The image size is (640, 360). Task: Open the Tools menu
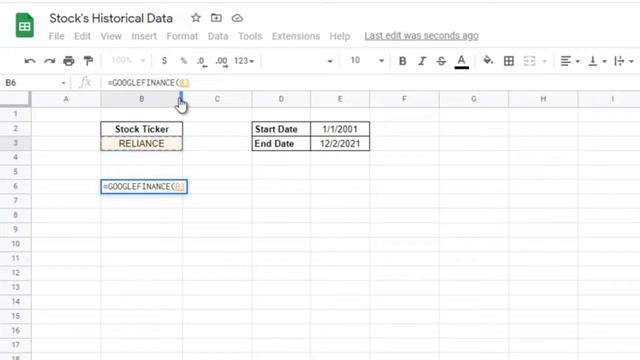tap(250, 36)
